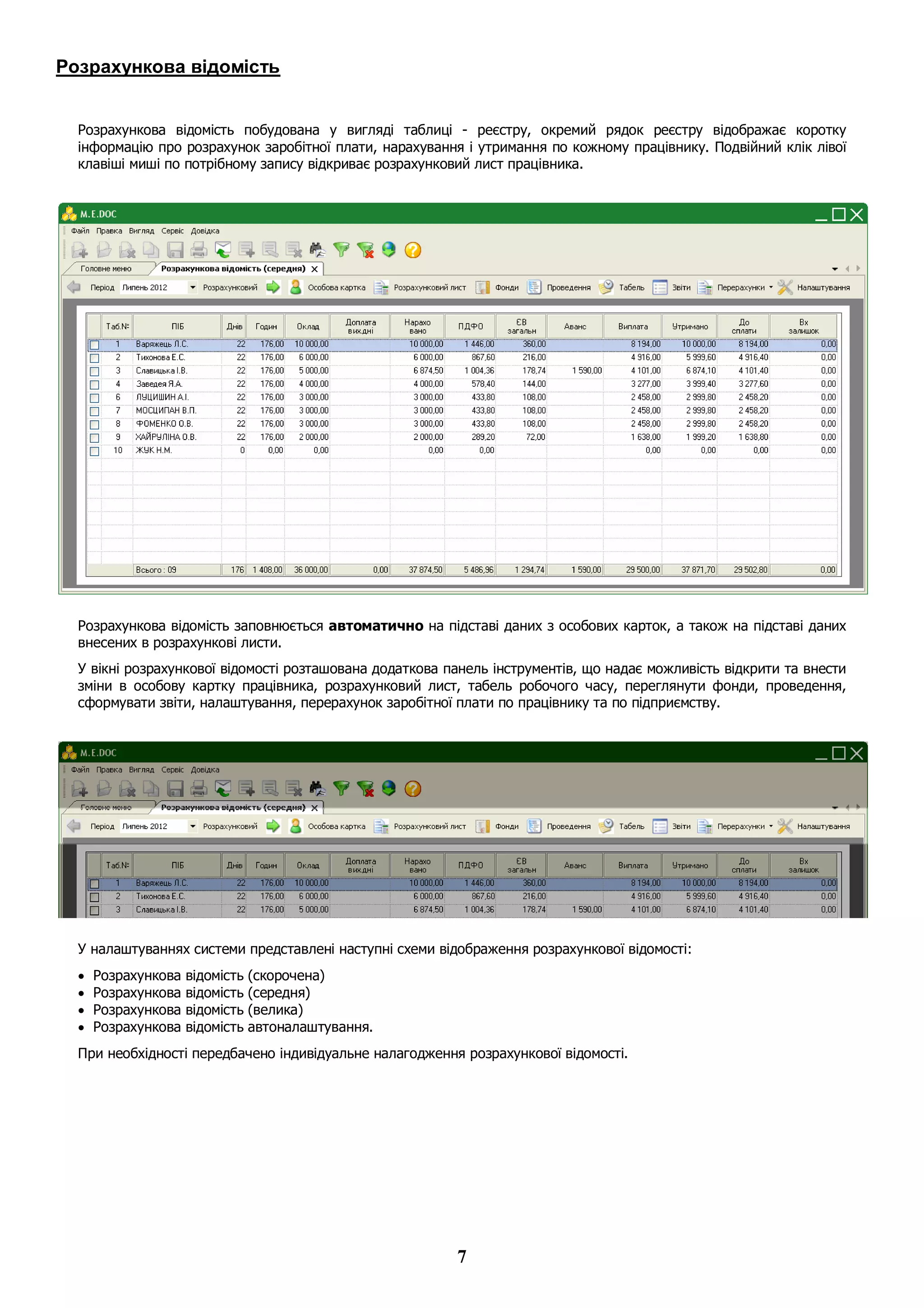Check the box for Варяжець Л.С. in upper table
The height and width of the screenshot is (1308, 924).
tap(94, 345)
